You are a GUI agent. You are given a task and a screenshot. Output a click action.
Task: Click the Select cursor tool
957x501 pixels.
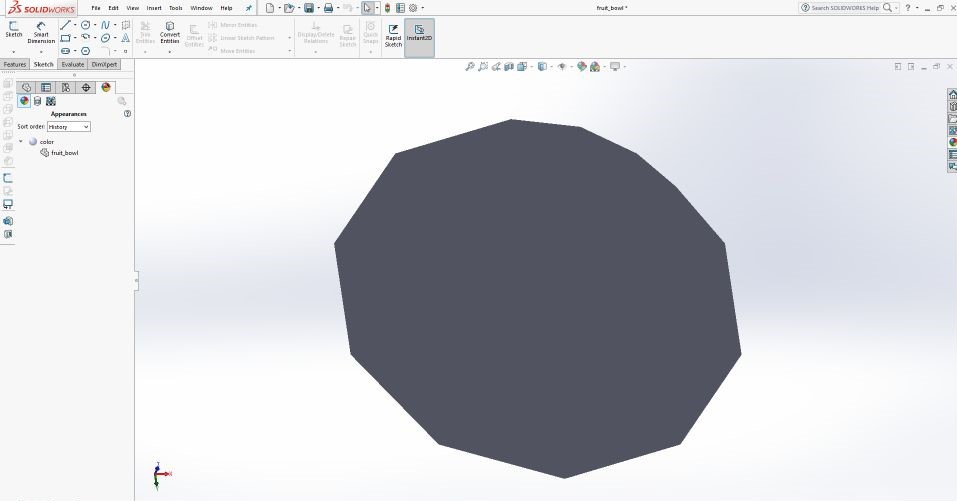367,8
